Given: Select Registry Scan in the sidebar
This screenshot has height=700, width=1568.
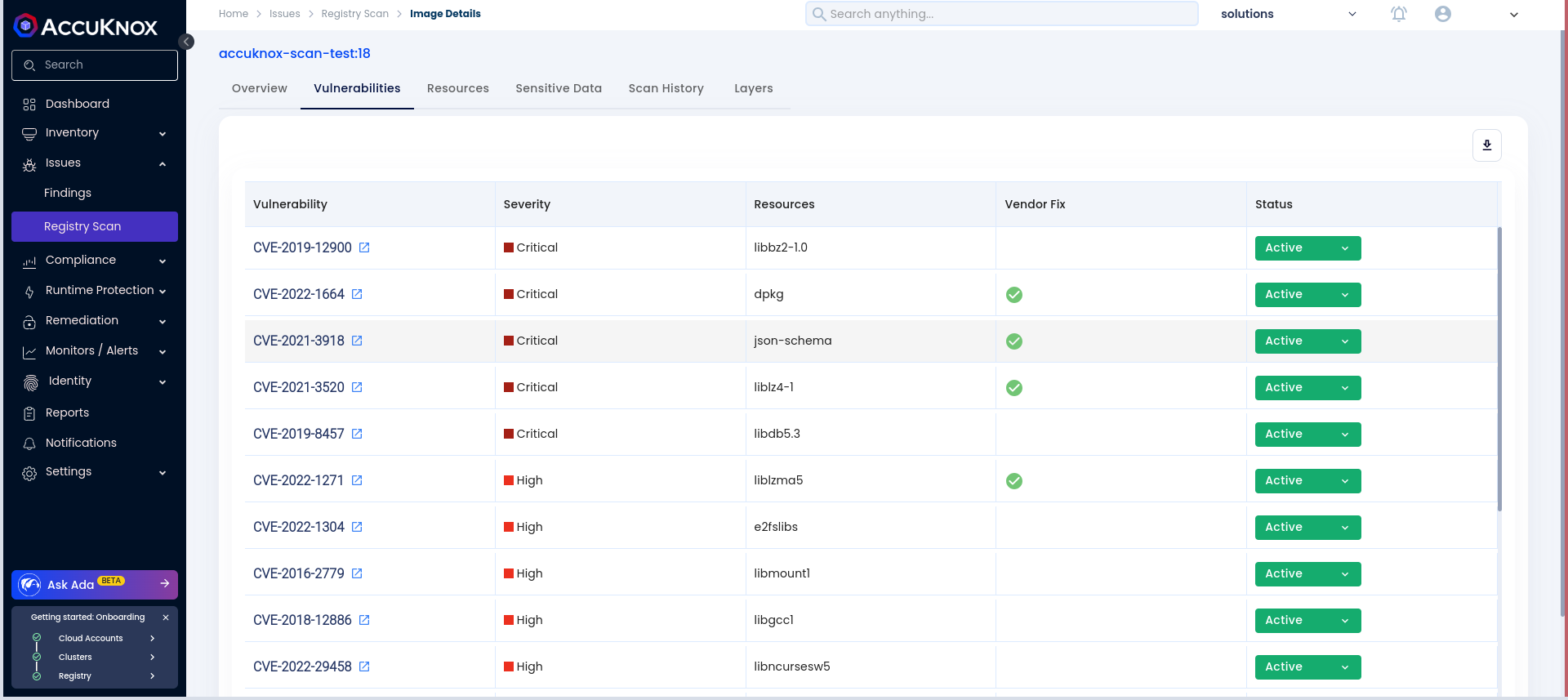Looking at the screenshot, I should click(x=95, y=226).
